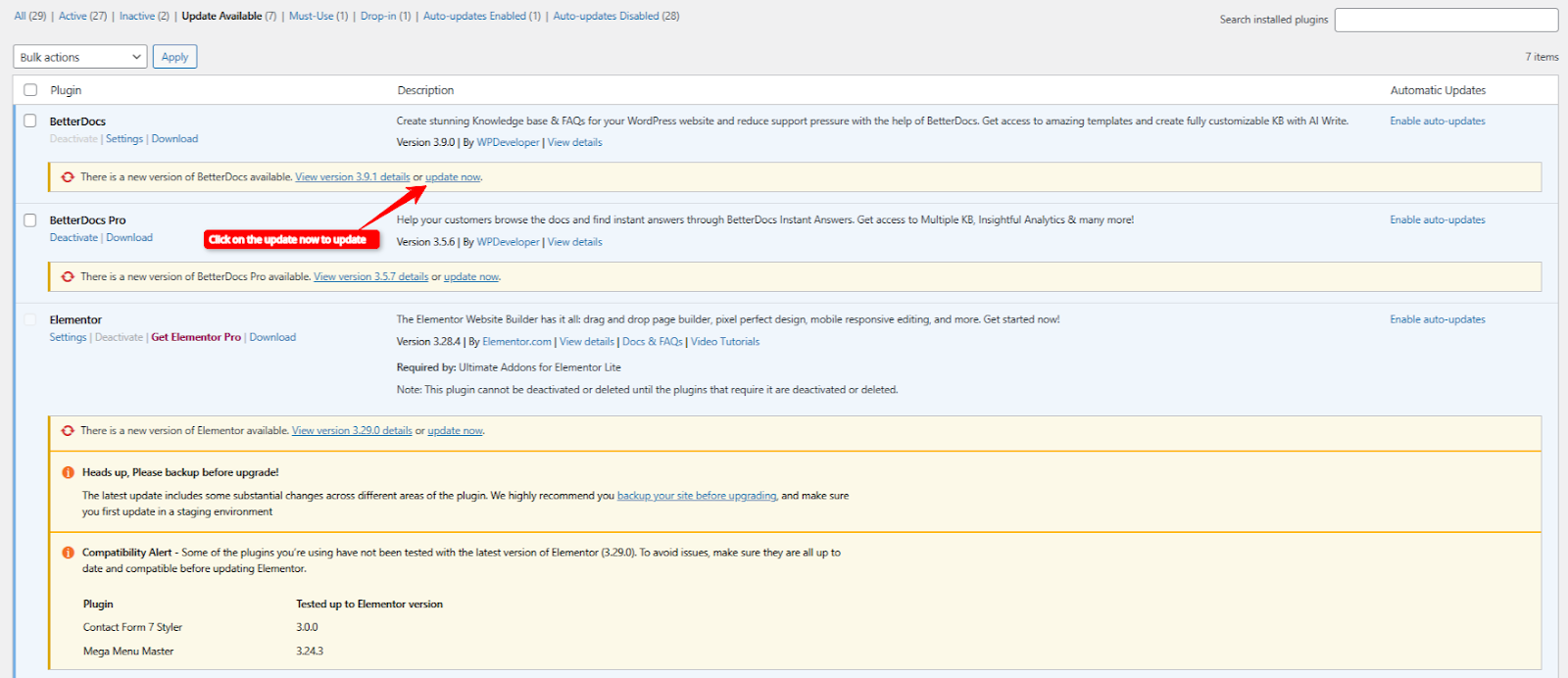View version 3.9.1 details for BetterDocs
The height and width of the screenshot is (678, 1568).
pos(353,177)
